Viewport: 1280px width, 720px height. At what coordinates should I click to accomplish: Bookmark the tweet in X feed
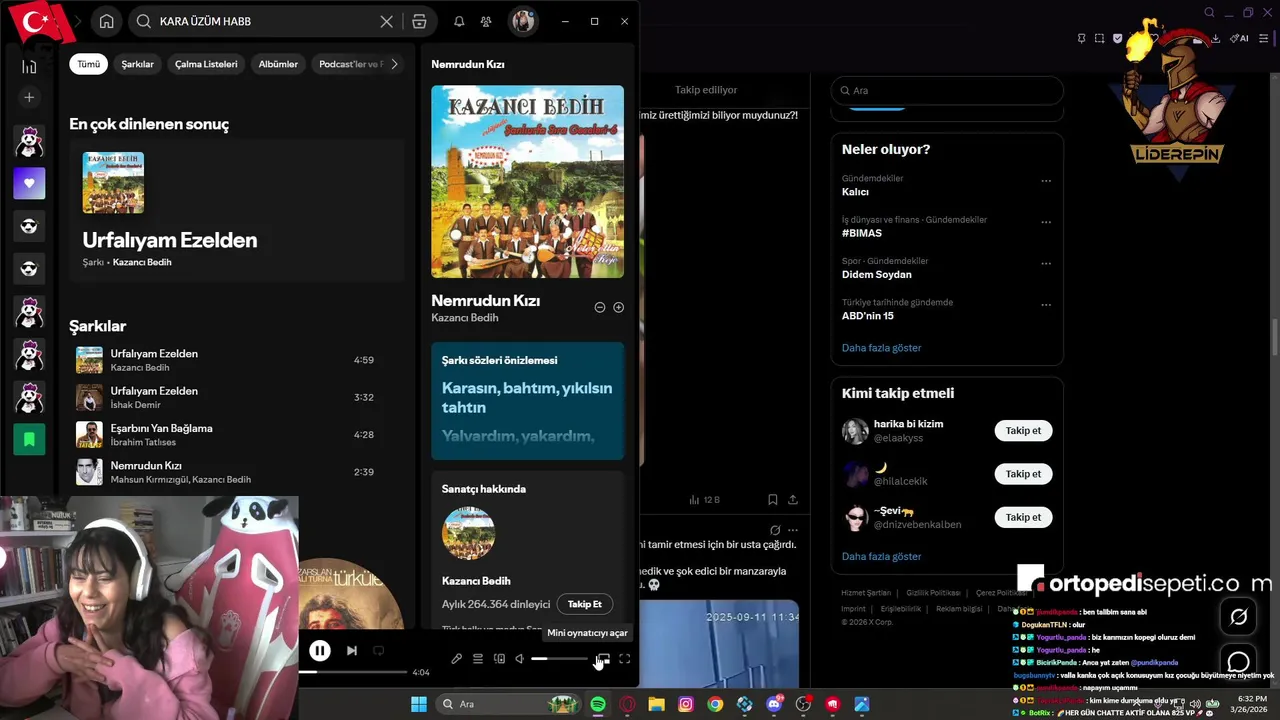pyautogui.click(x=772, y=499)
